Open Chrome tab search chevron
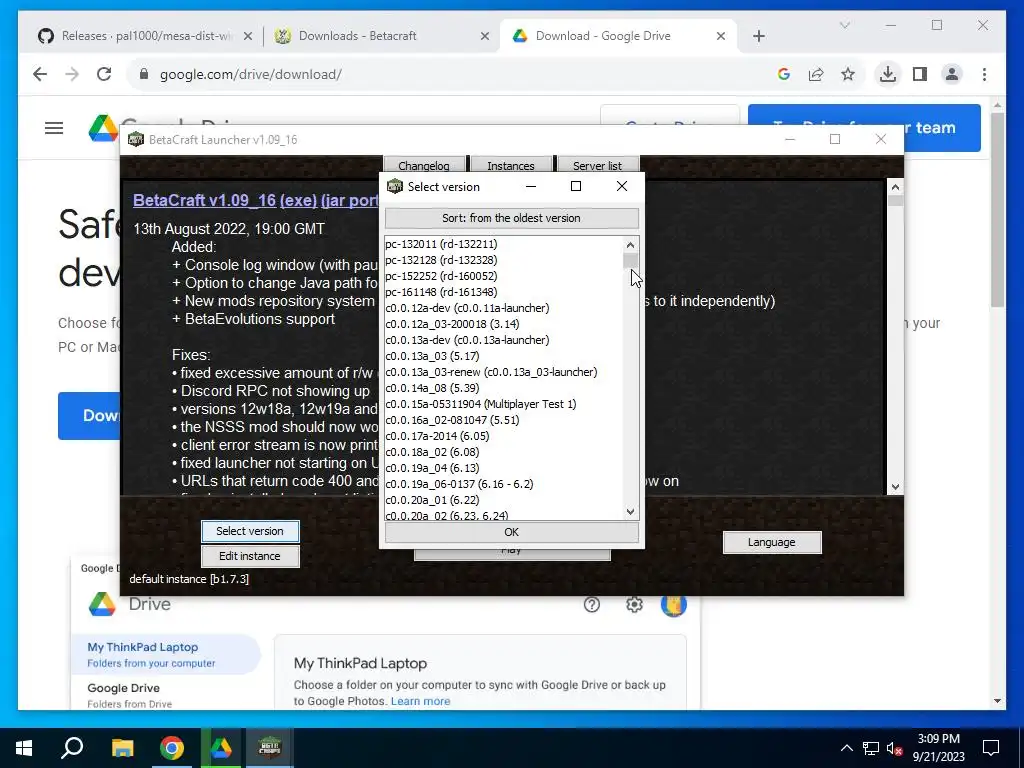The width and height of the screenshot is (1024, 768). pyautogui.click(x=844, y=25)
